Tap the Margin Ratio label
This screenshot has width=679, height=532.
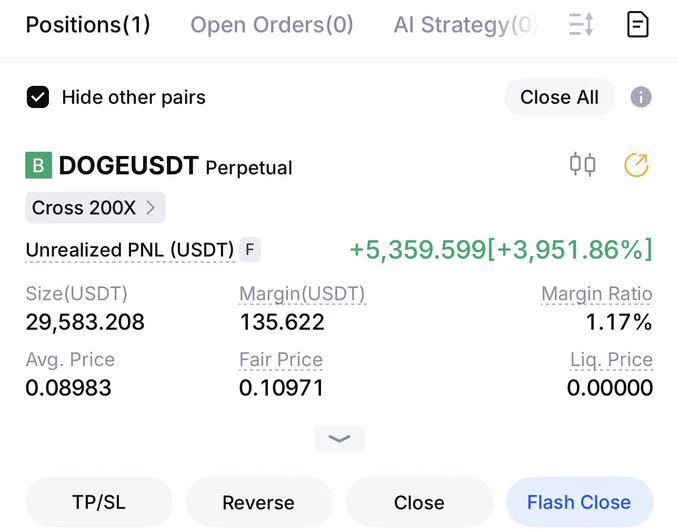click(x=597, y=294)
